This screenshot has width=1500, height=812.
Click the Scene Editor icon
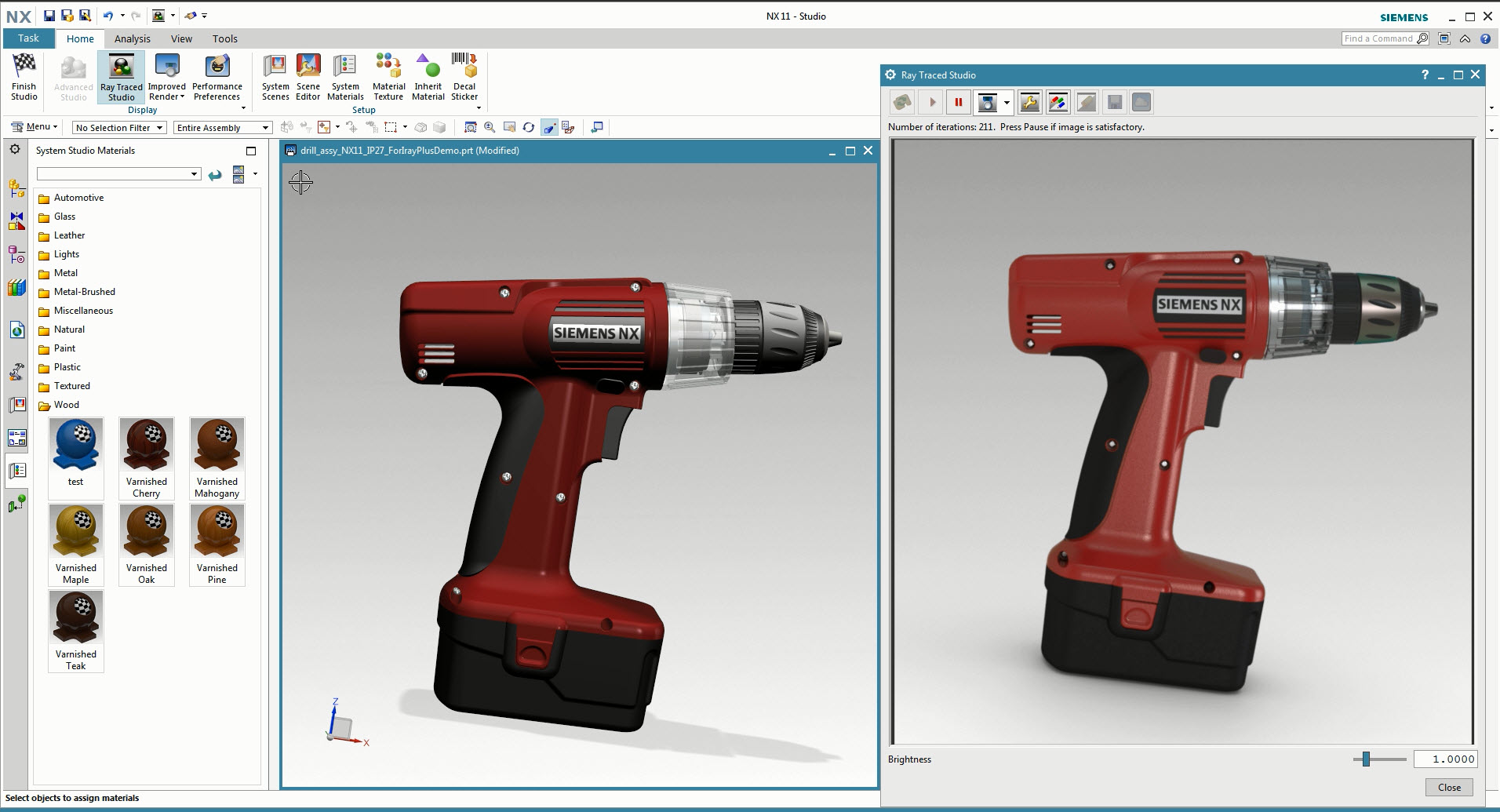308,76
